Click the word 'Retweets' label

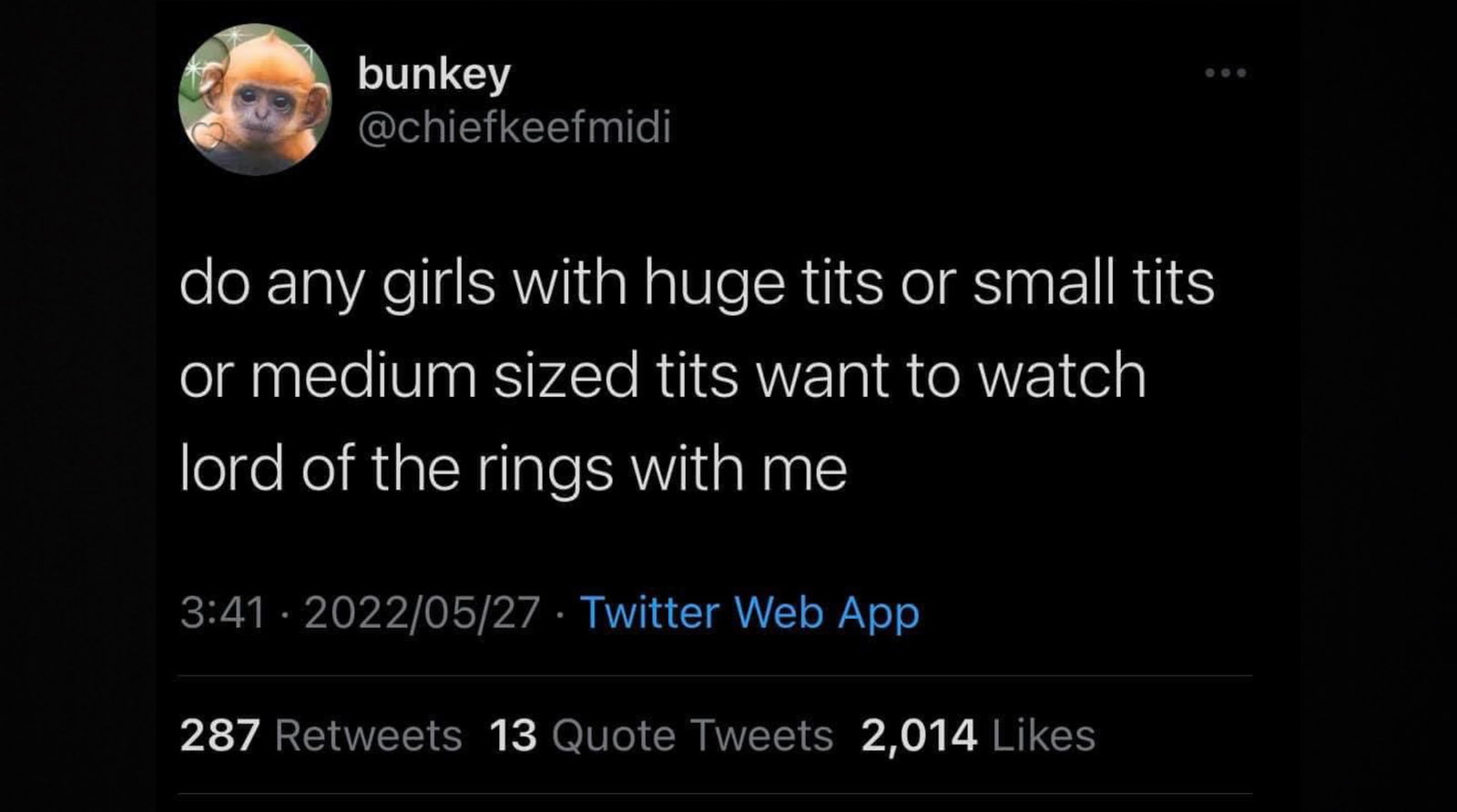368,736
